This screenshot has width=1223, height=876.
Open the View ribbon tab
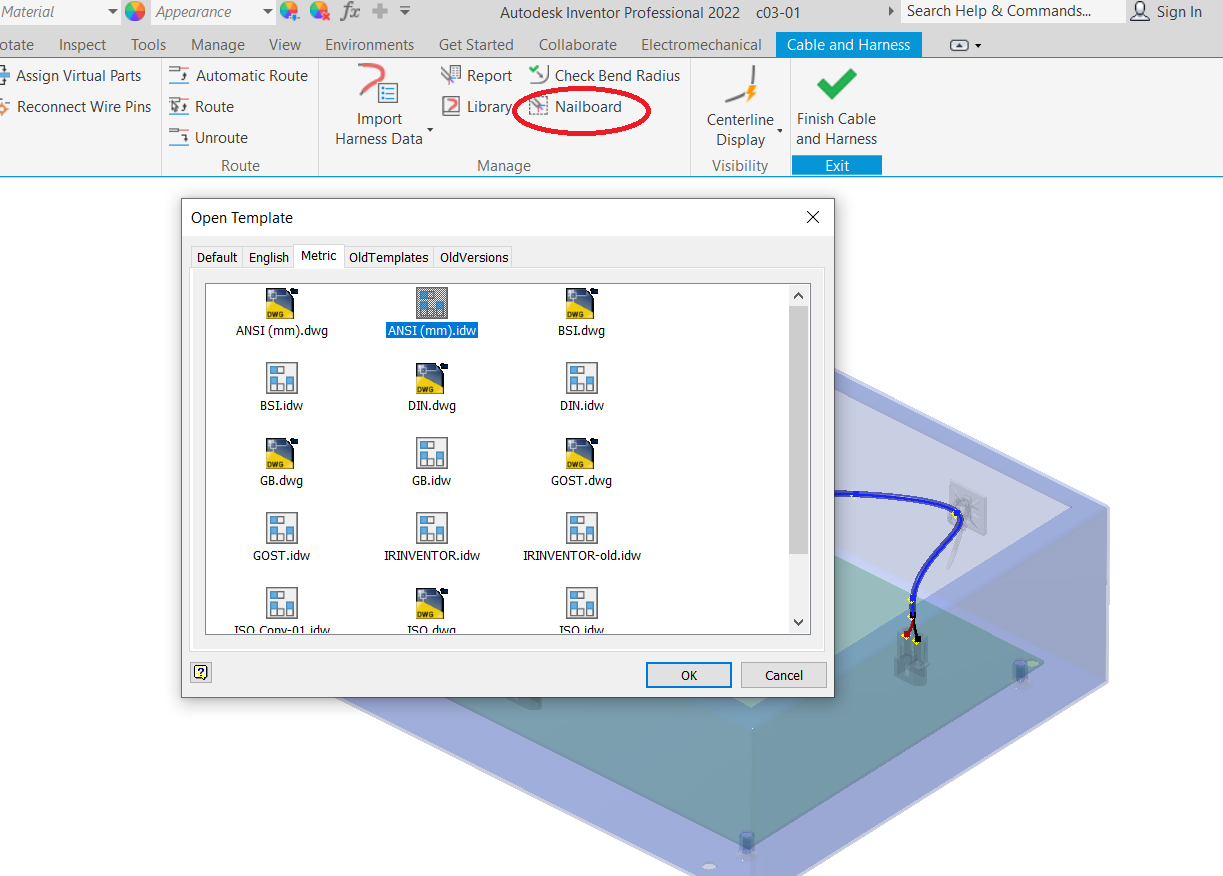click(x=285, y=45)
